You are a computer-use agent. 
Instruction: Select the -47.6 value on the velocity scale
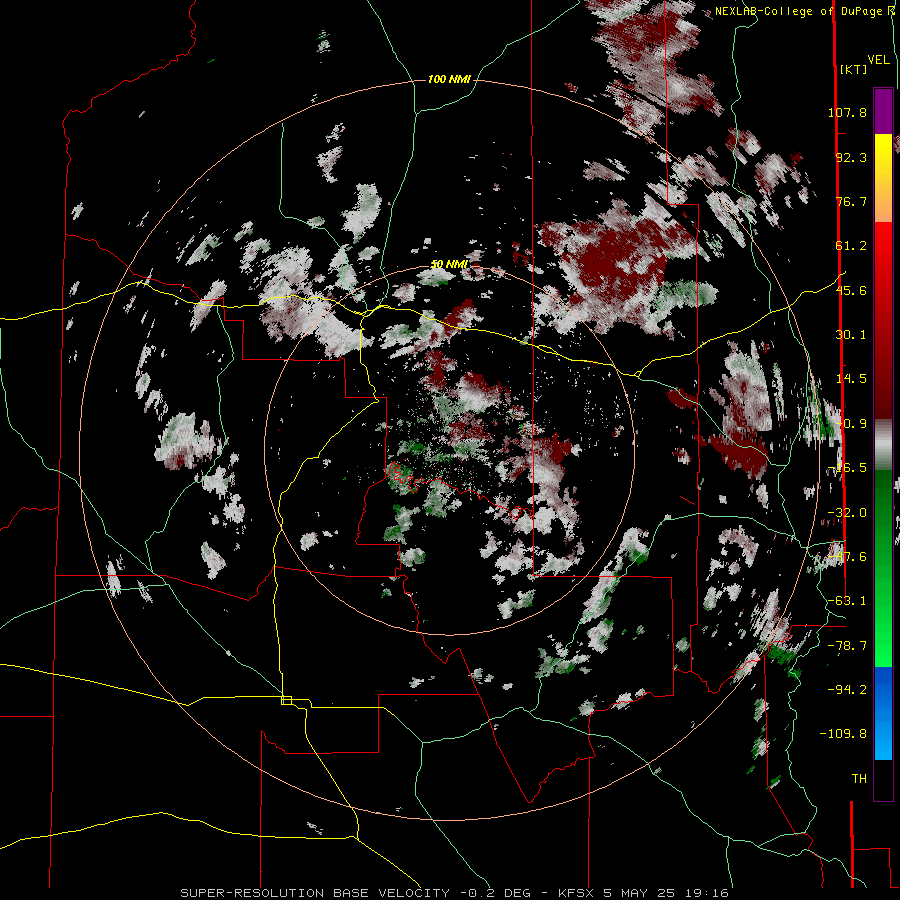(x=847, y=557)
